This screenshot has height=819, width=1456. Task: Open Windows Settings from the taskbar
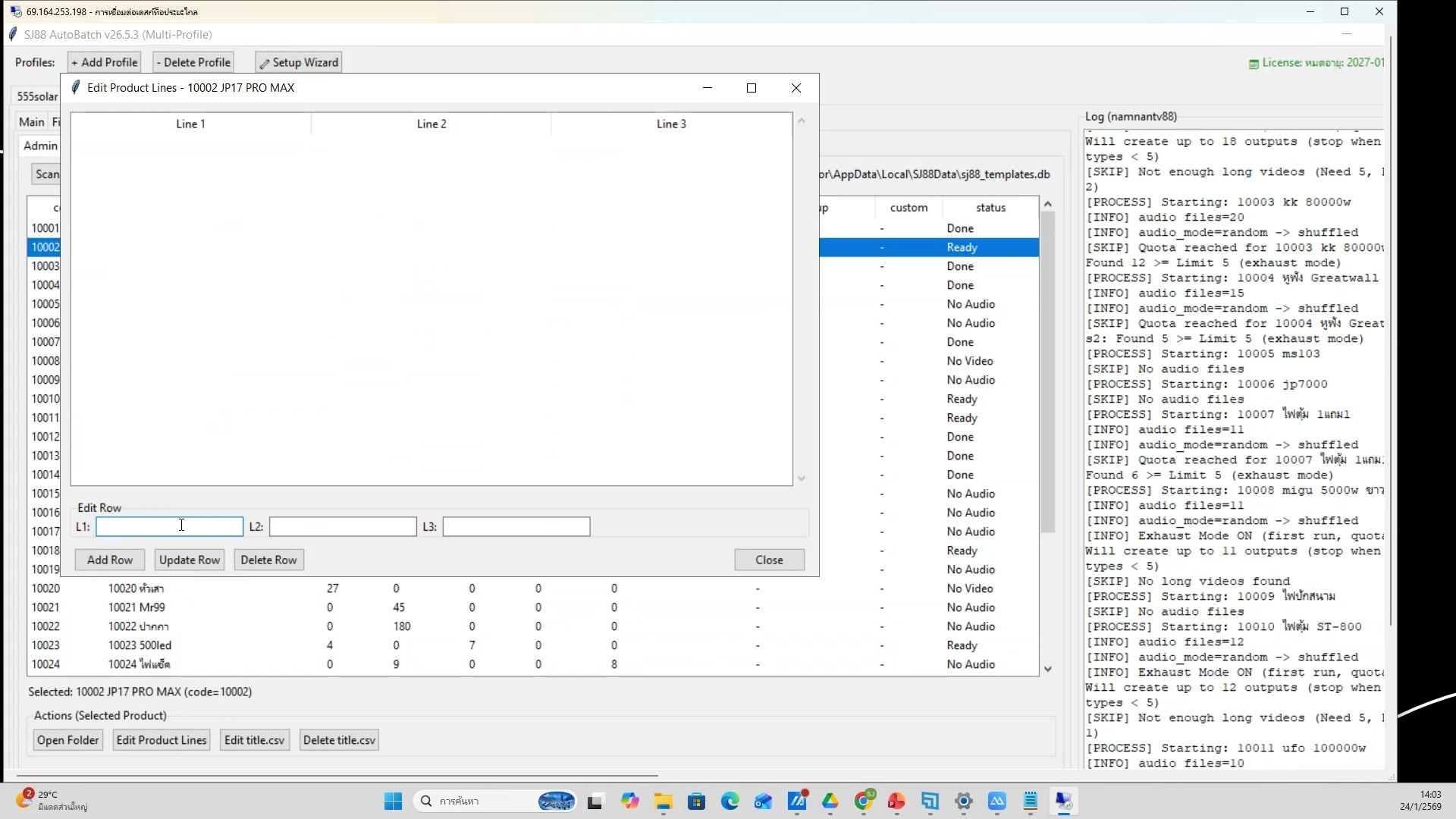pyautogui.click(x=964, y=802)
